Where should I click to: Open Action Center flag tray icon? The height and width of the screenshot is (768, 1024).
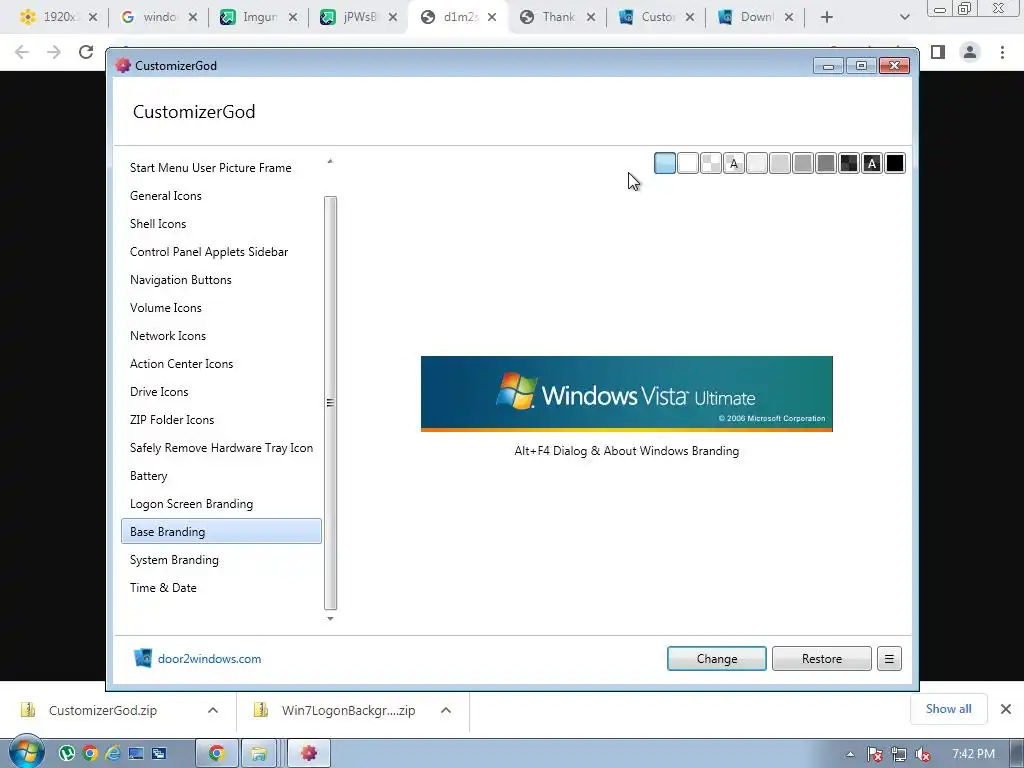(x=875, y=754)
